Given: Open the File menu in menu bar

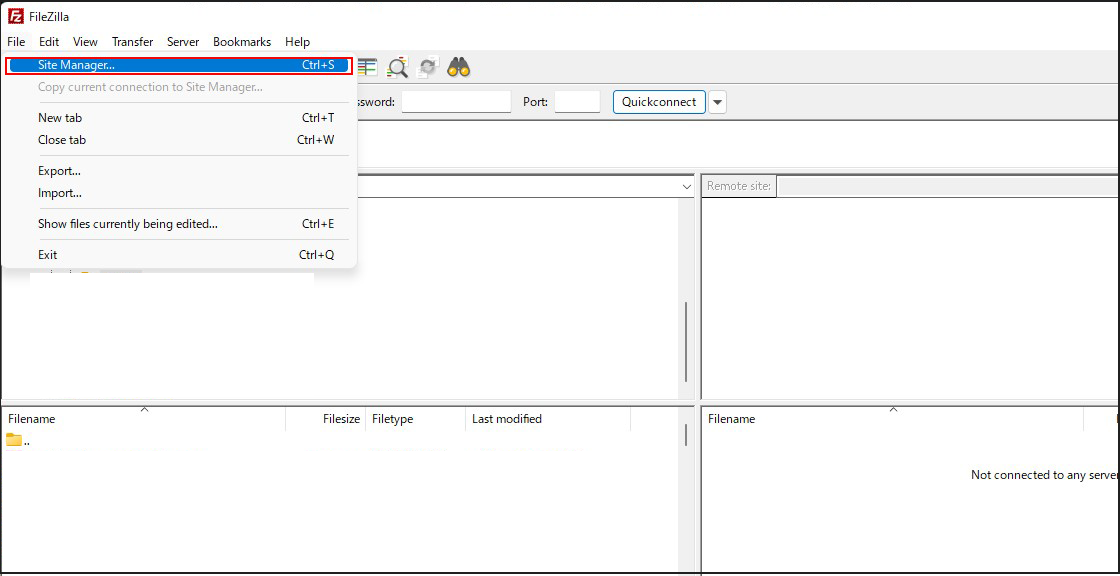Looking at the screenshot, I should (x=16, y=42).
